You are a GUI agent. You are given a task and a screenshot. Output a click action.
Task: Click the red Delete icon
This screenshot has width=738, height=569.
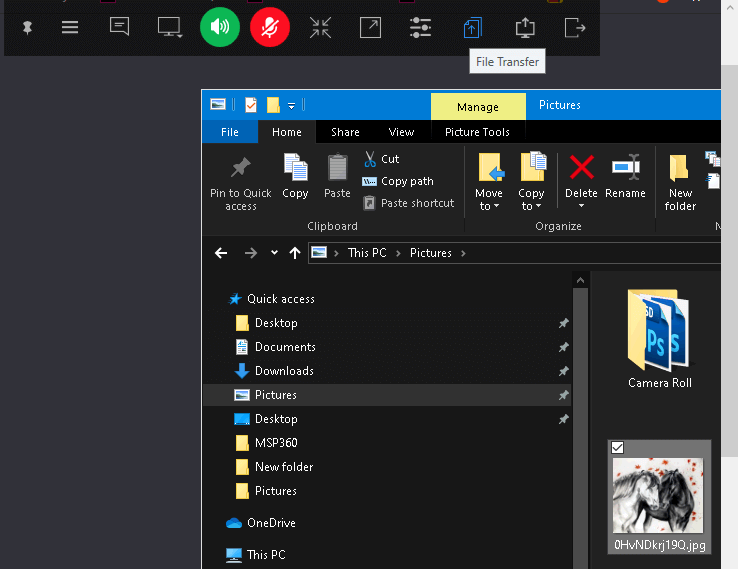(581, 167)
